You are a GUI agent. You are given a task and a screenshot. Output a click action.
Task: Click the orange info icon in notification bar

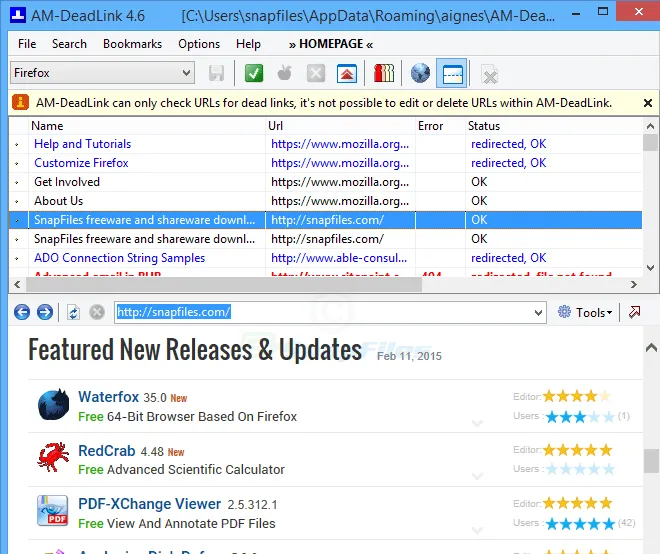[x=20, y=102]
